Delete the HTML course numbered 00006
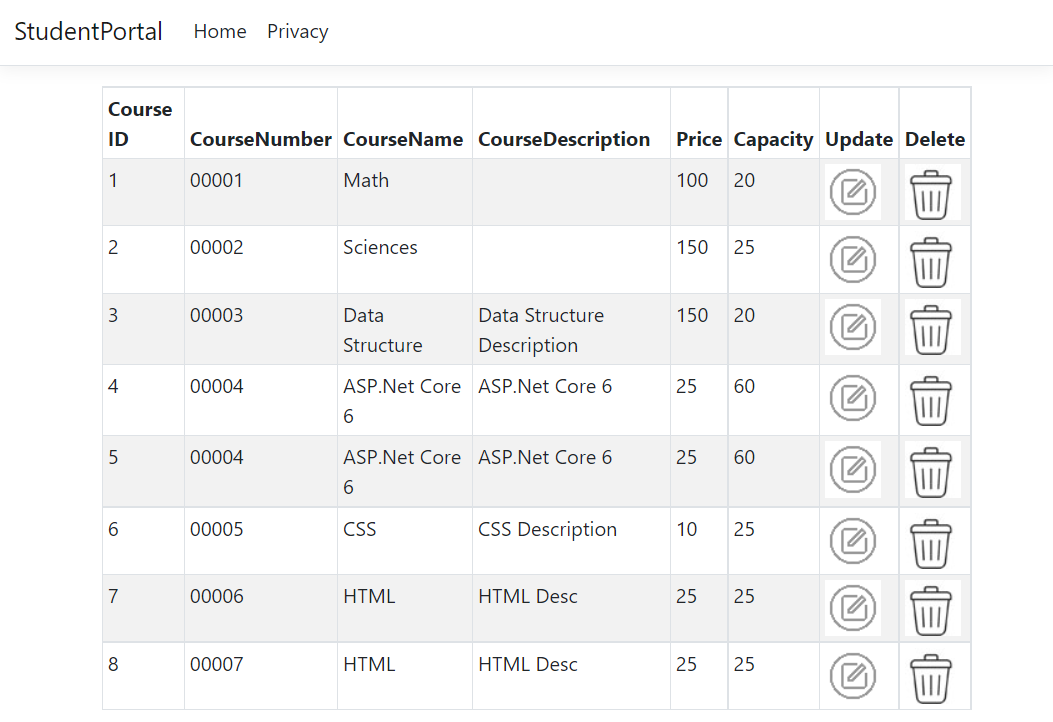This screenshot has height=722, width=1053. [x=931, y=611]
